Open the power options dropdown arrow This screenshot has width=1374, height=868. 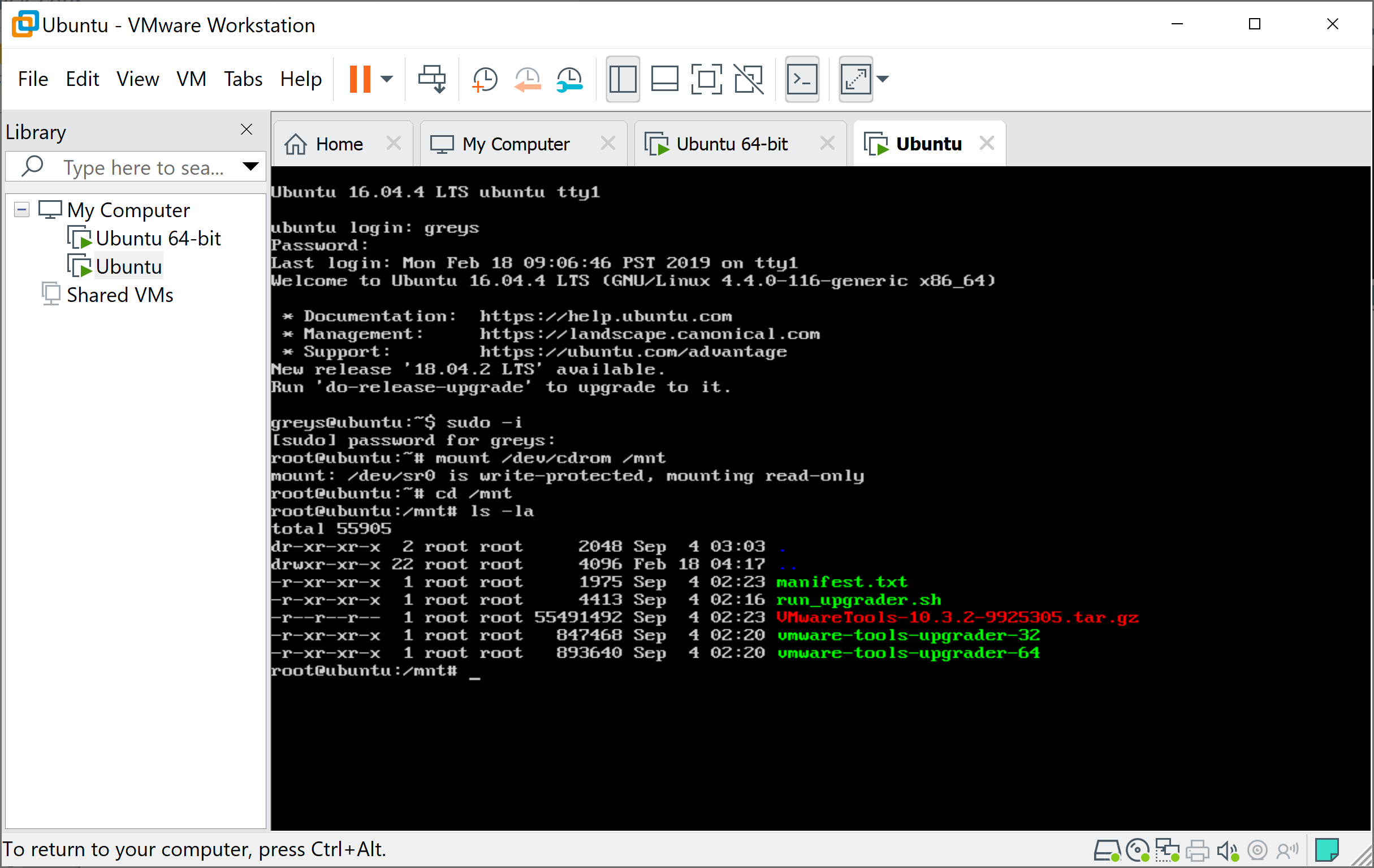pos(387,79)
